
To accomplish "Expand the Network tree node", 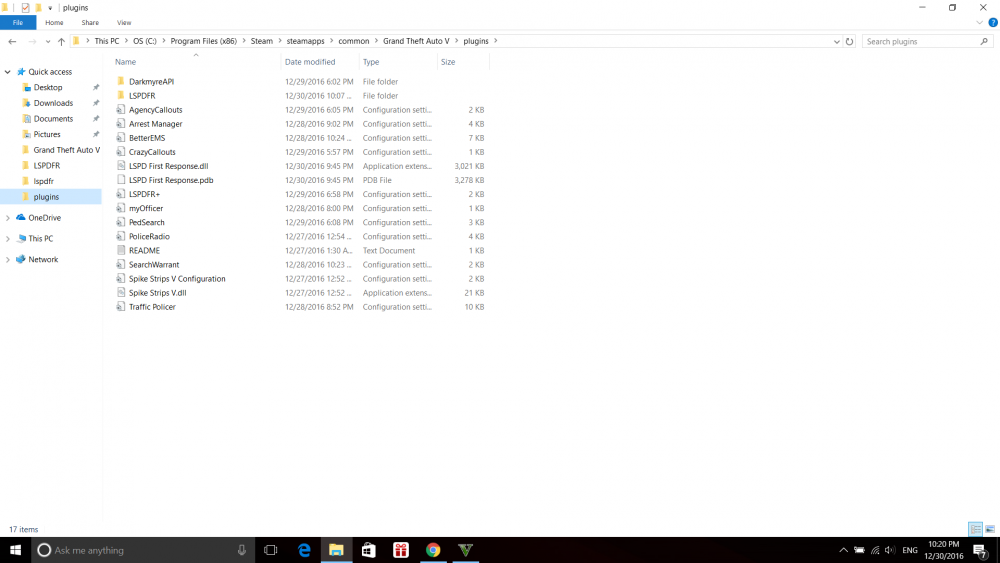I will tap(8, 260).
